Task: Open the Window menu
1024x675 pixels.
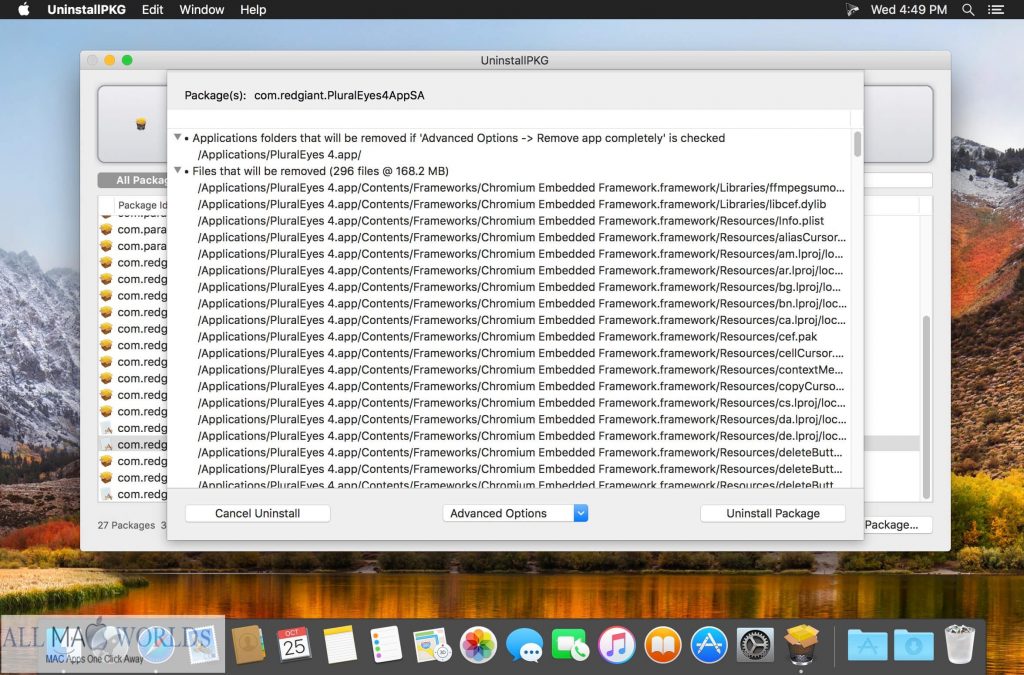Action: [x=202, y=10]
